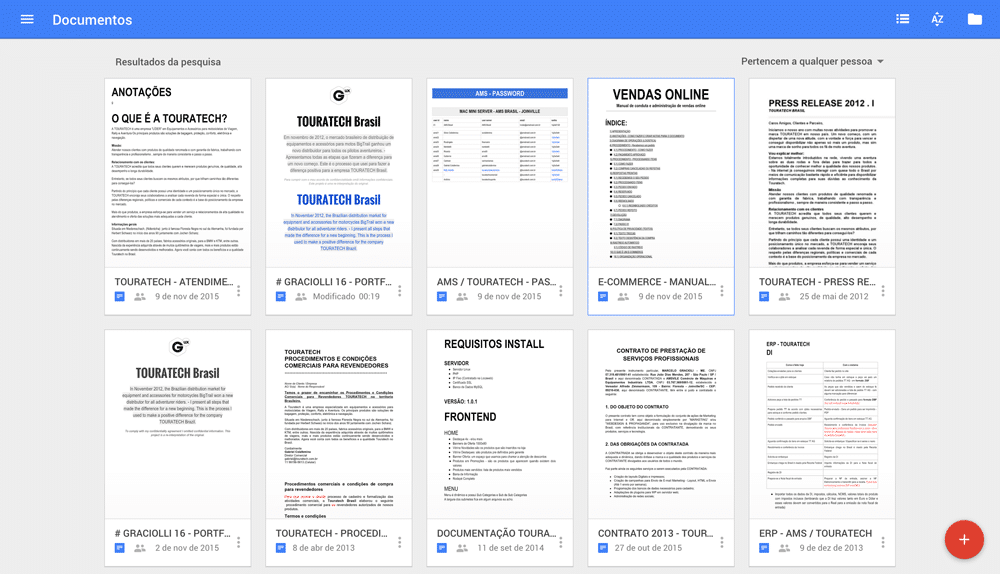
Task: Open more options for TOURATECH - ATENDIME... document
Action: pos(239,291)
